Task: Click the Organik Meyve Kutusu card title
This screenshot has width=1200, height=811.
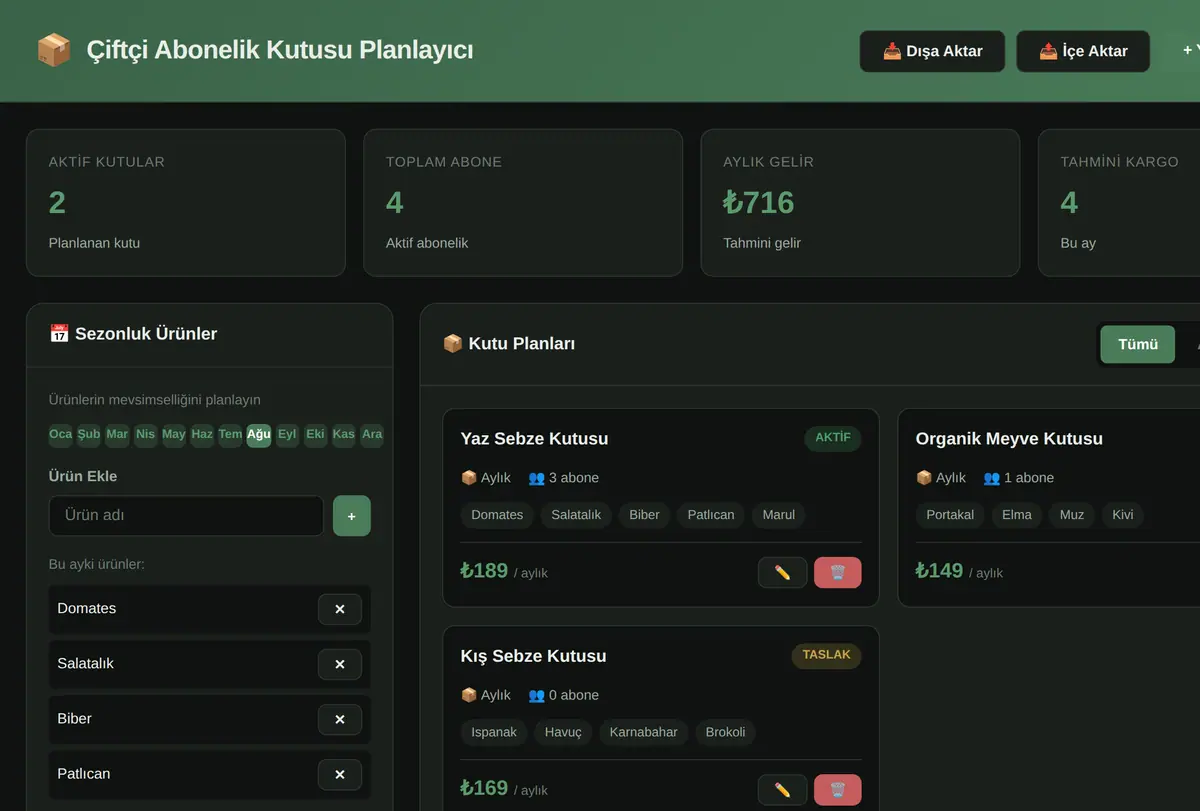Action: [x=1009, y=439]
